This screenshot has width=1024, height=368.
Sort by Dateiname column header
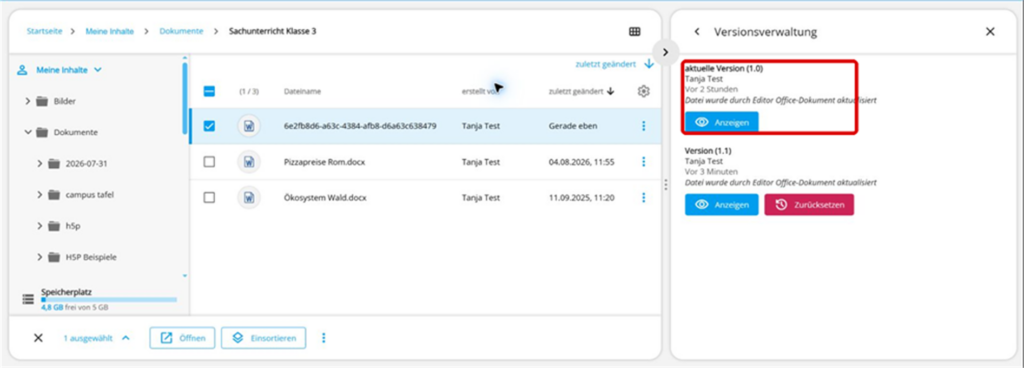point(302,91)
